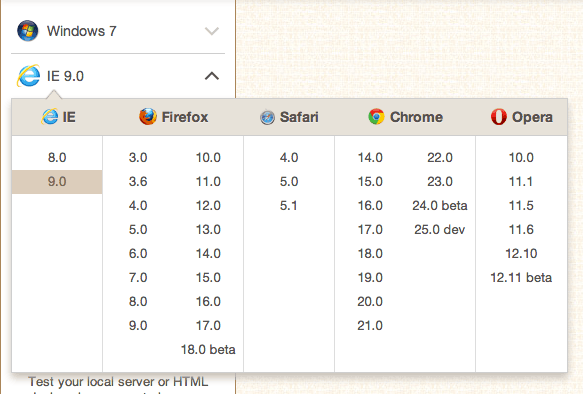Choose Firefox version 15.0

(x=208, y=278)
